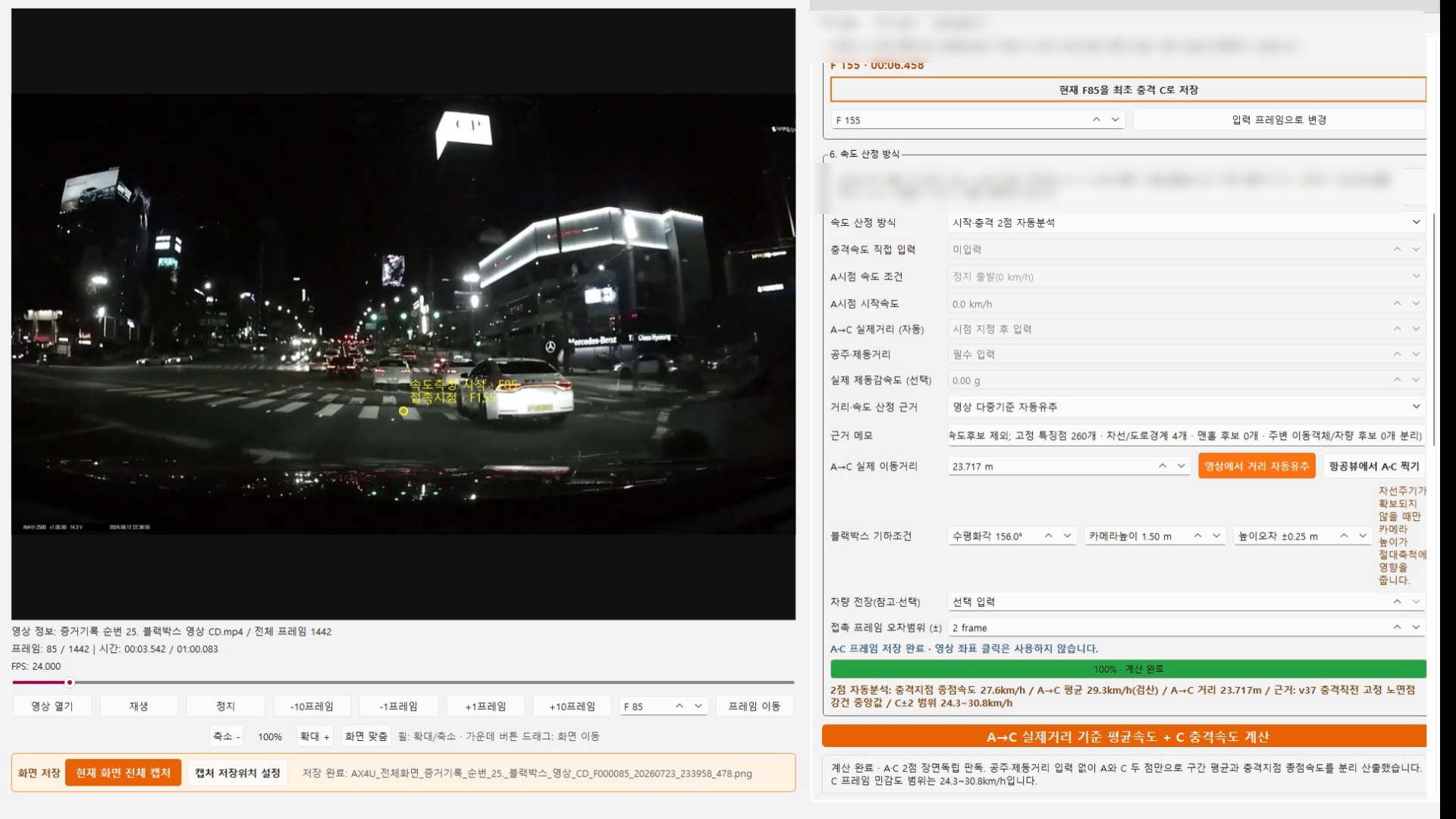This screenshot has width=1456, height=819.
Task: Click the green 100% 계산 완료 progress bar
Action: coord(1128,669)
